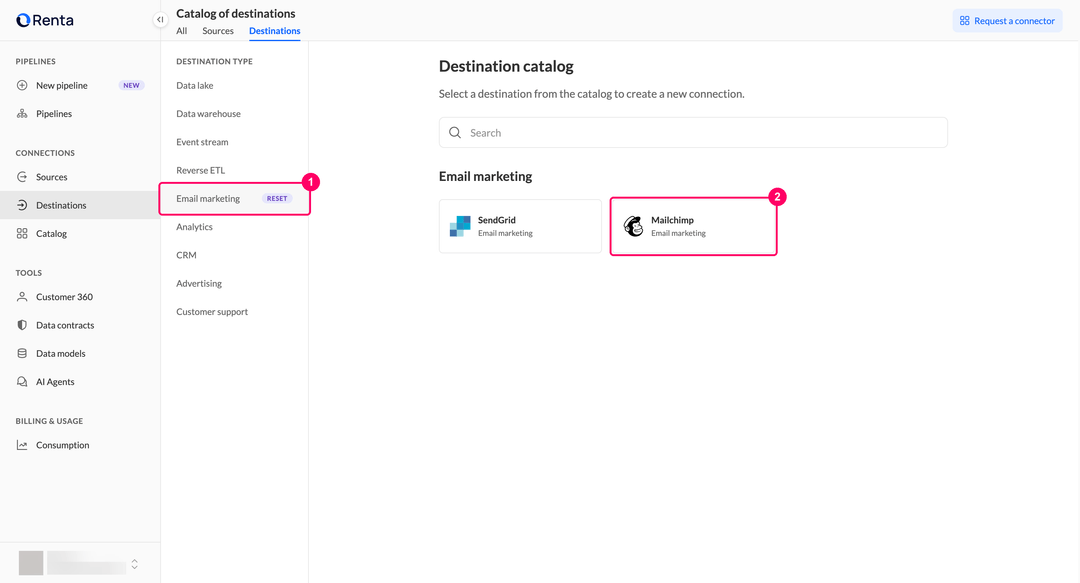The width and height of the screenshot is (1080, 583).
Task: Click the Catalog grid icon
Action: coord(22,234)
